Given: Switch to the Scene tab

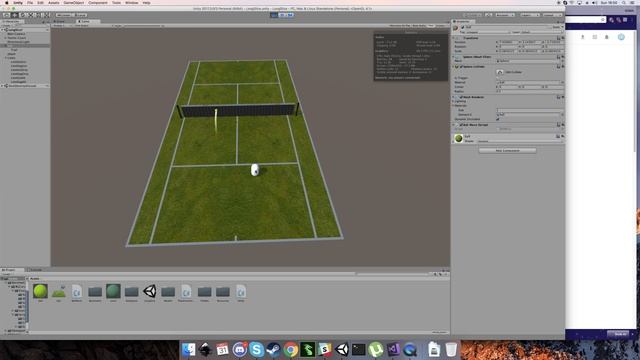Looking at the screenshot, I should click(x=59, y=21).
